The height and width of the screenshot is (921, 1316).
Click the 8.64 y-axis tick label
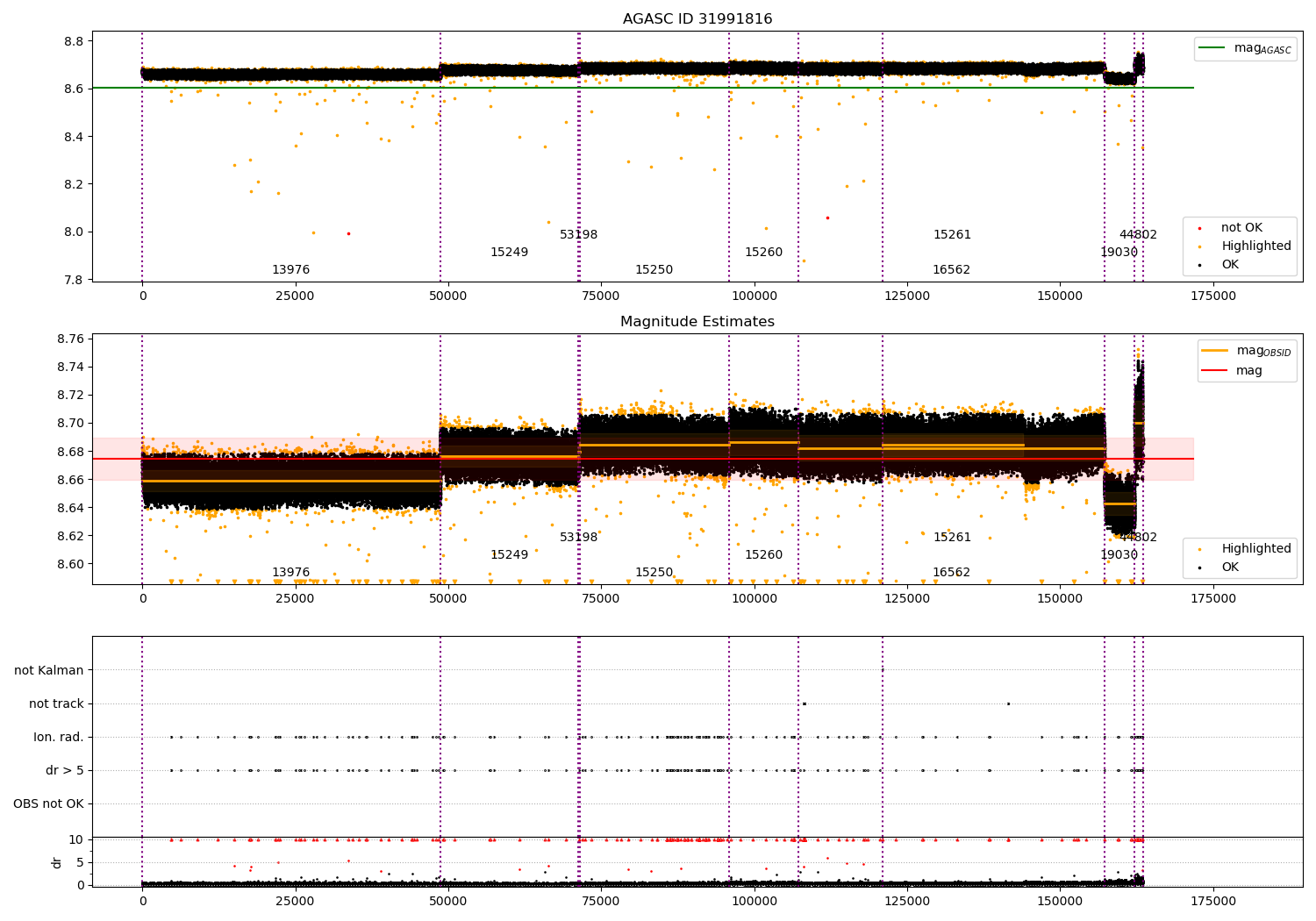(69, 508)
